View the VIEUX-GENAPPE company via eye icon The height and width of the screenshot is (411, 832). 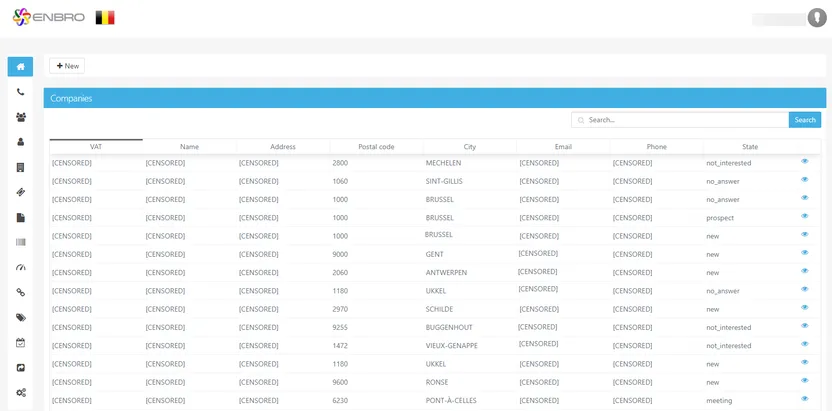(x=804, y=344)
